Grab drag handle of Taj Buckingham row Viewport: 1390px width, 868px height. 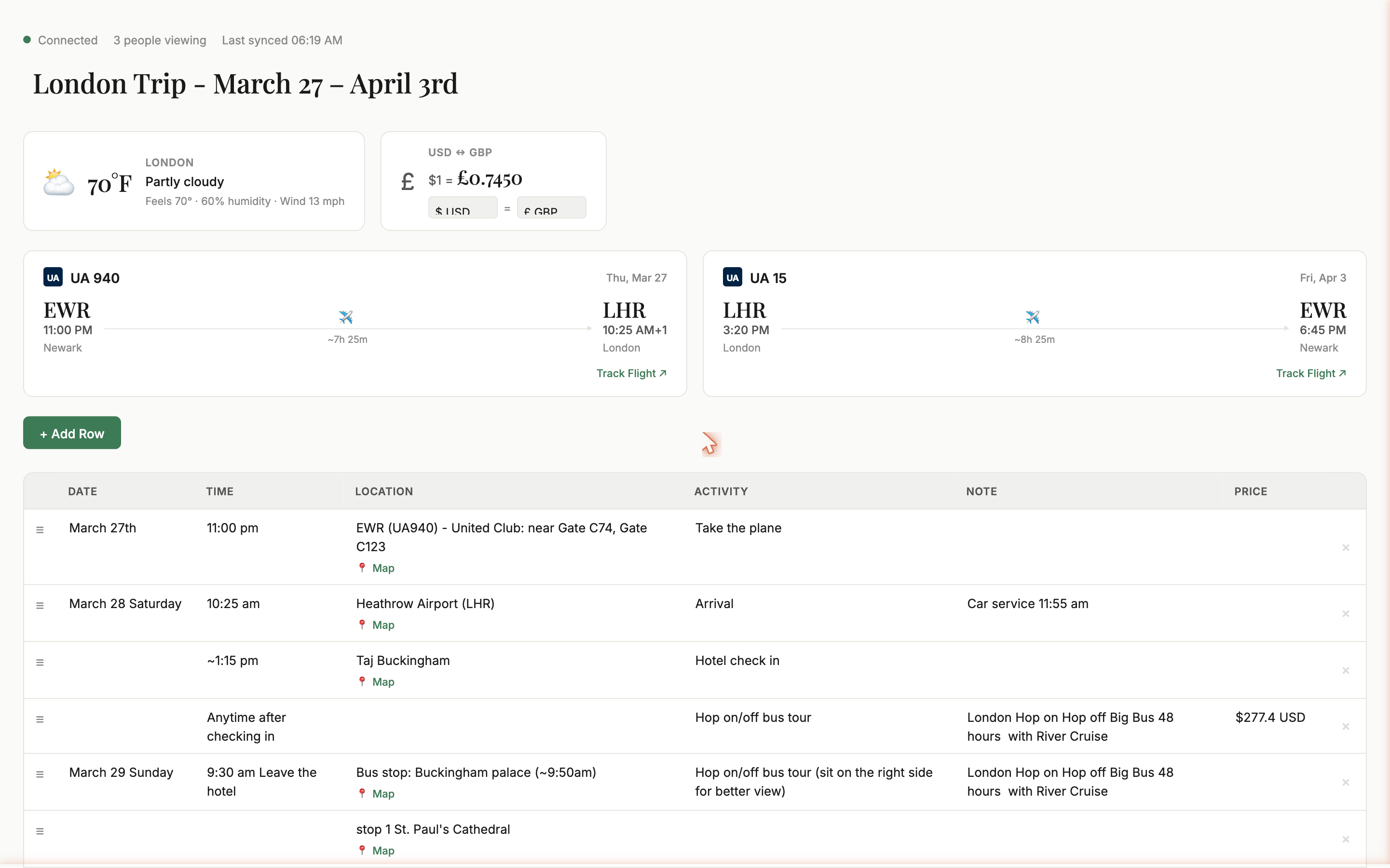[40, 662]
